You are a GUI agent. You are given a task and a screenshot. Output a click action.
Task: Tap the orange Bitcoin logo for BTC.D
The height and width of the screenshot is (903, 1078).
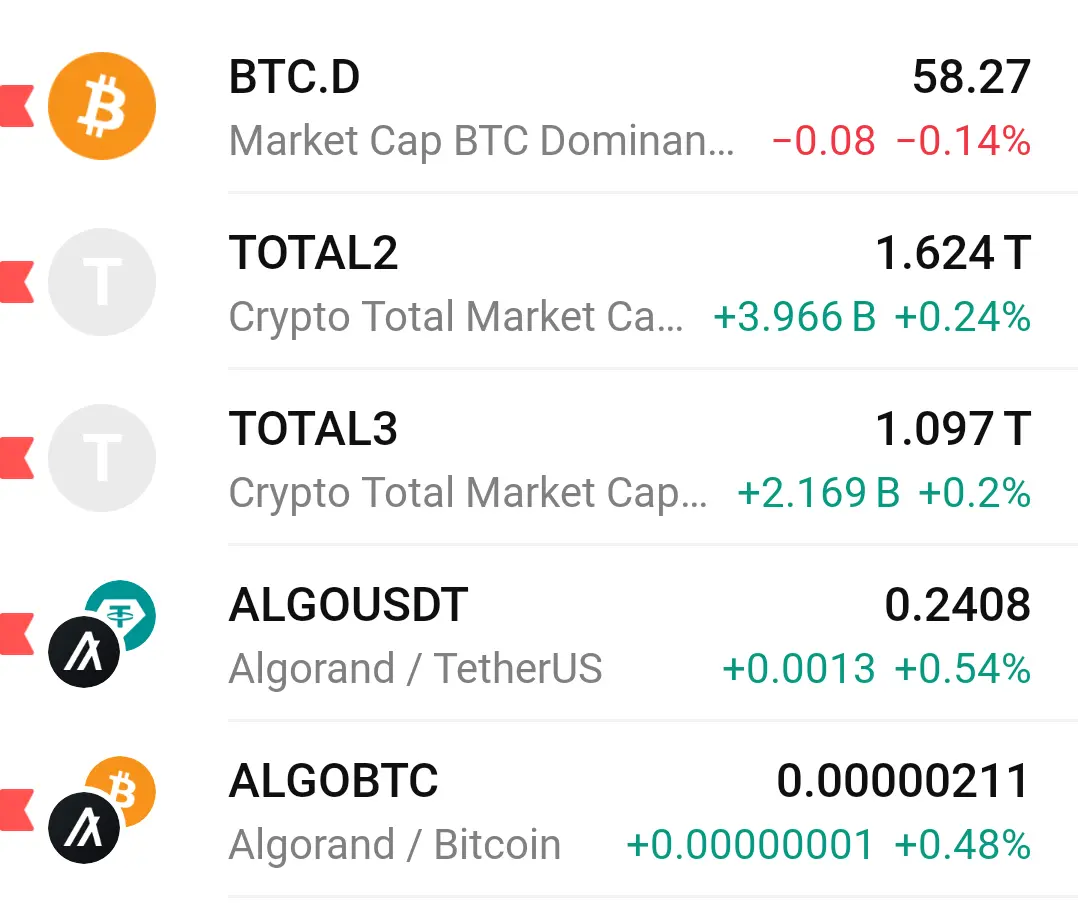tap(102, 106)
